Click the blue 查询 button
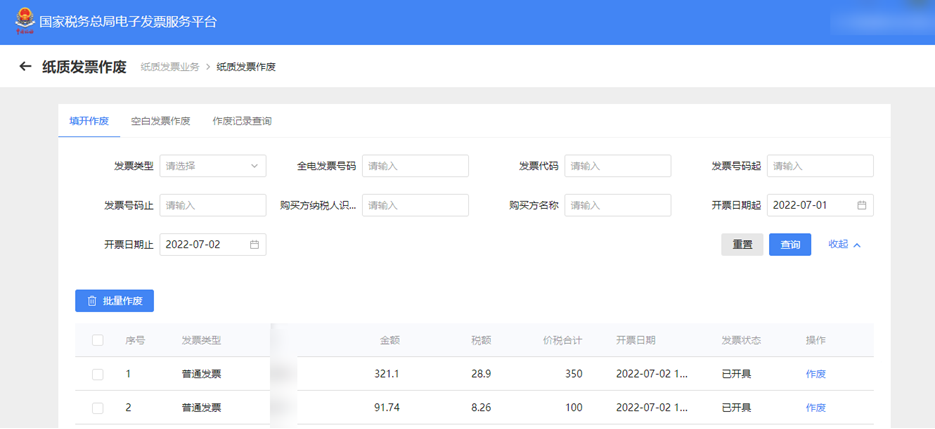This screenshot has width=935, height=429. click(x=790, y=245)
